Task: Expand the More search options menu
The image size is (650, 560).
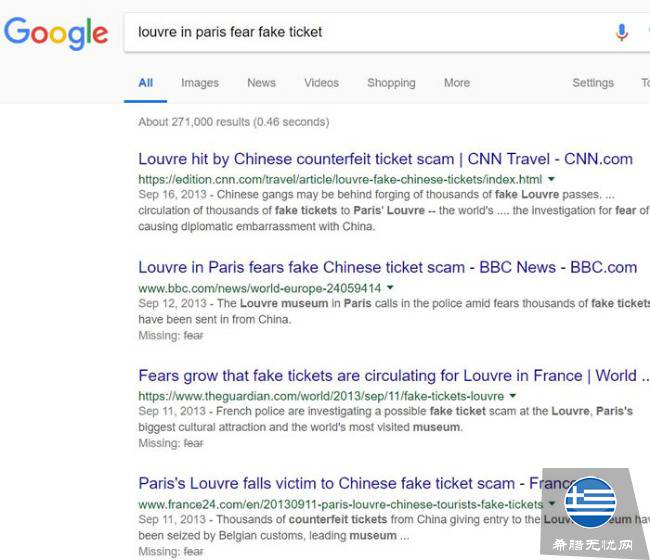Action: (457, 83)
